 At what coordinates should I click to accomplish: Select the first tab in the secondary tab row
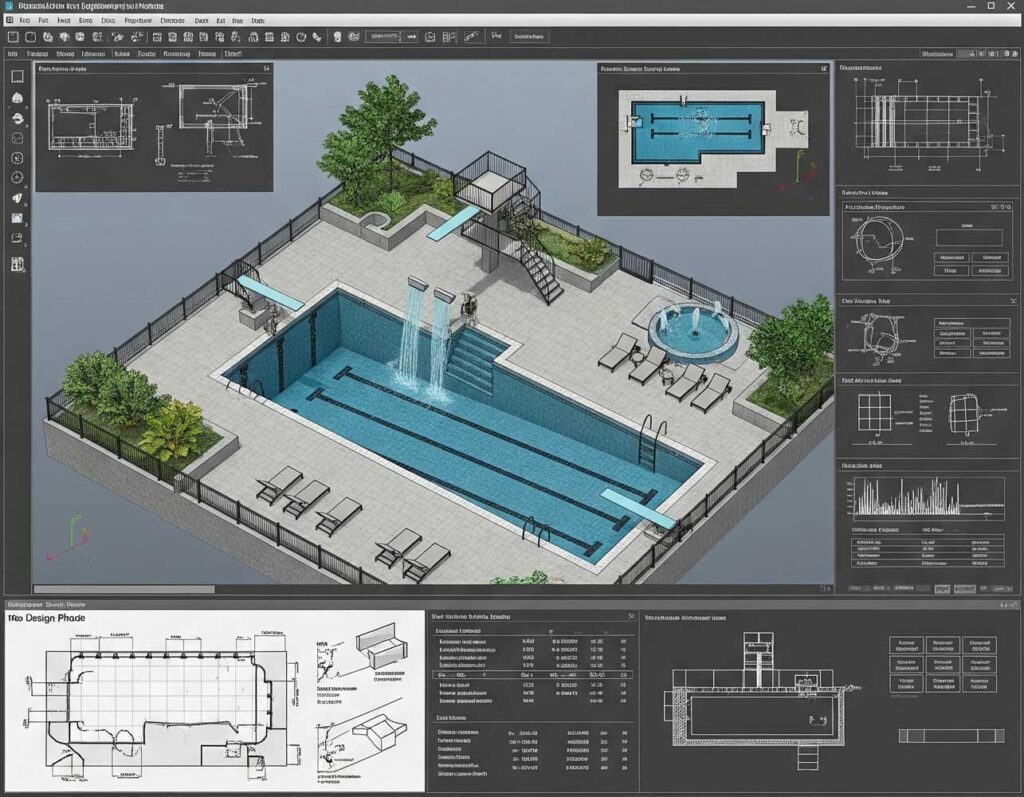14,53
